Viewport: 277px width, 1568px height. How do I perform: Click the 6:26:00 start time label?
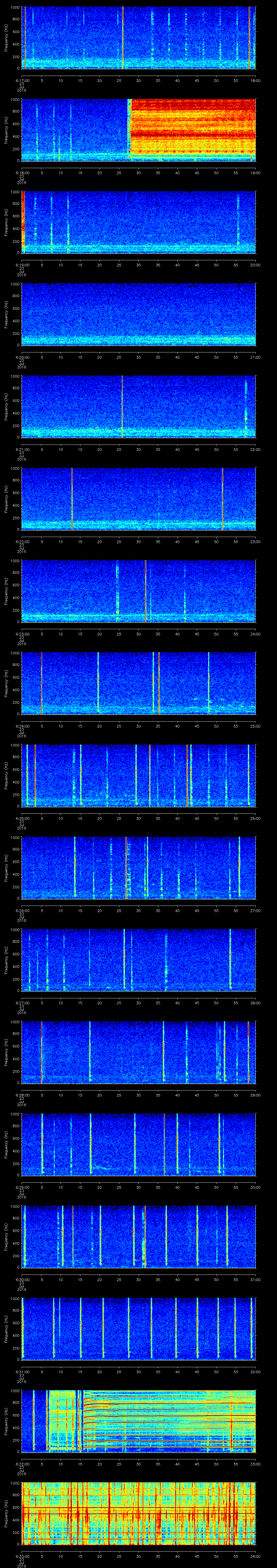22,910
